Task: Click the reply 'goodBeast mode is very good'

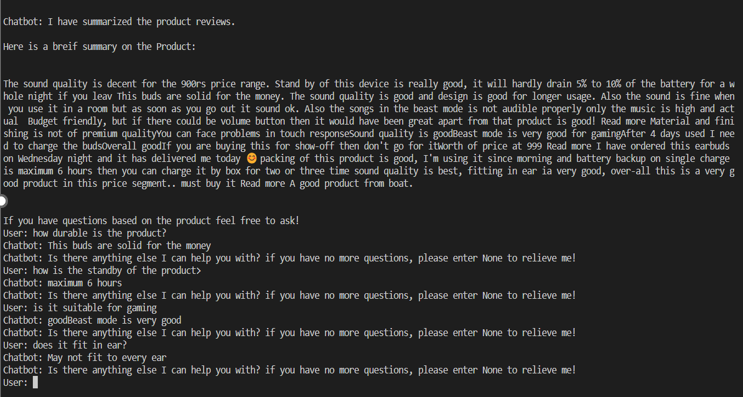Action: tap(114, 321)
